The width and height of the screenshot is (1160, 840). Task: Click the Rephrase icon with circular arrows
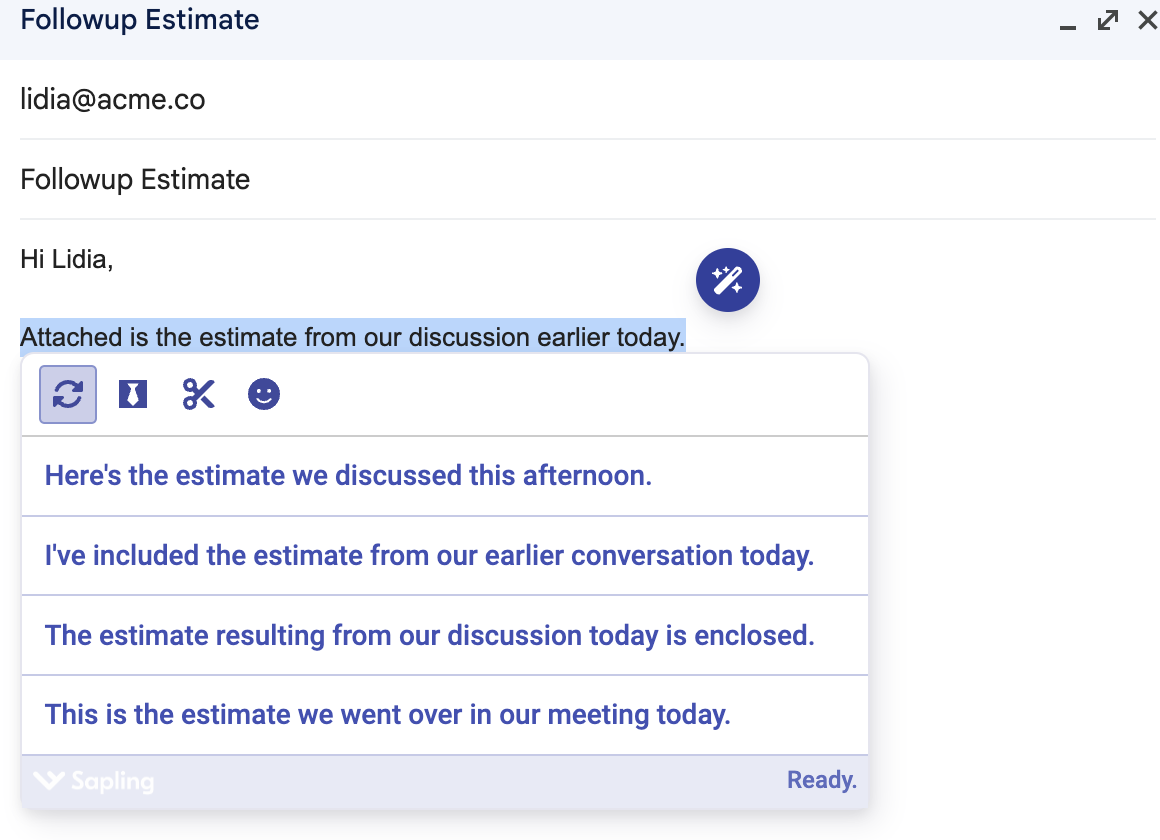pyautogui.click(x=68, y=394)
